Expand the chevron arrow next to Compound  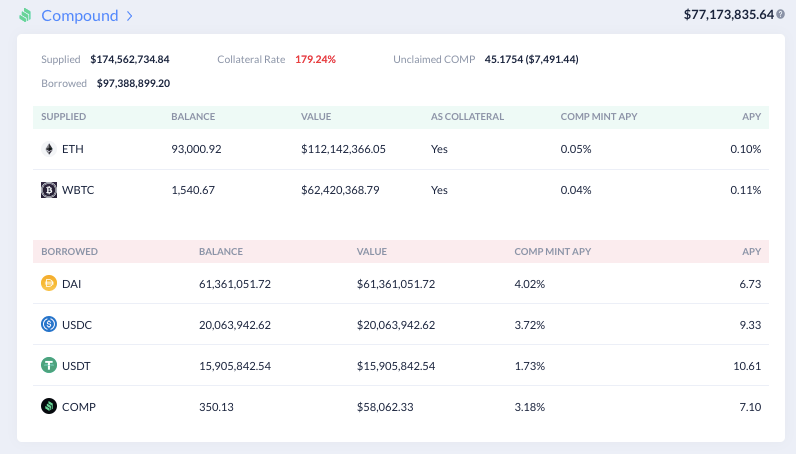point(129,16)
